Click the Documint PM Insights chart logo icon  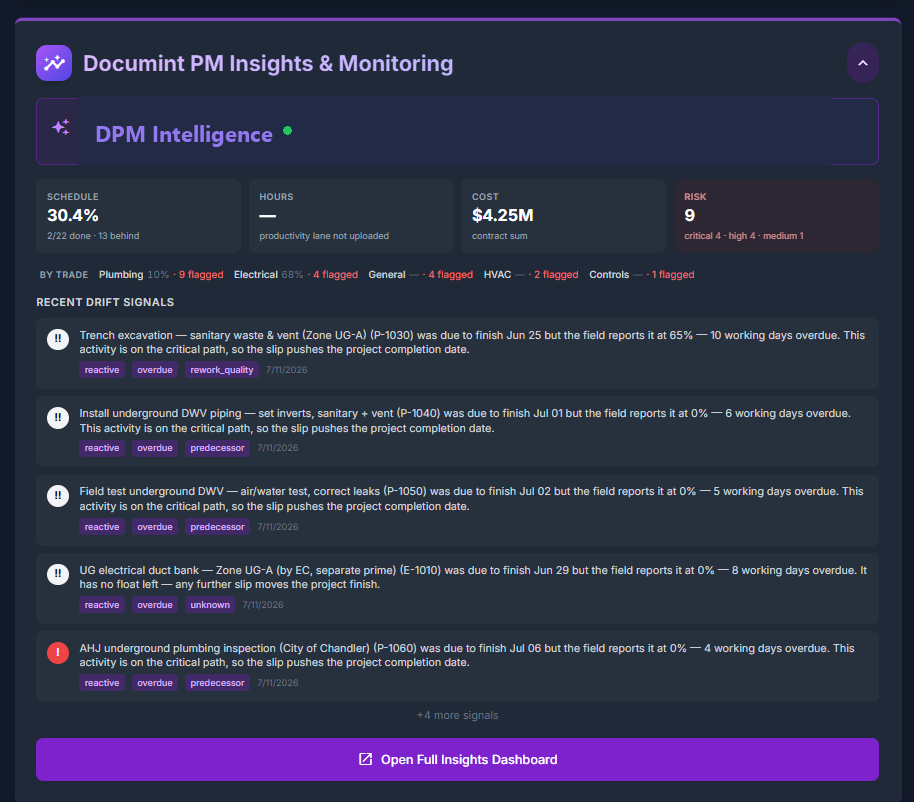click(x=54, y=63)
